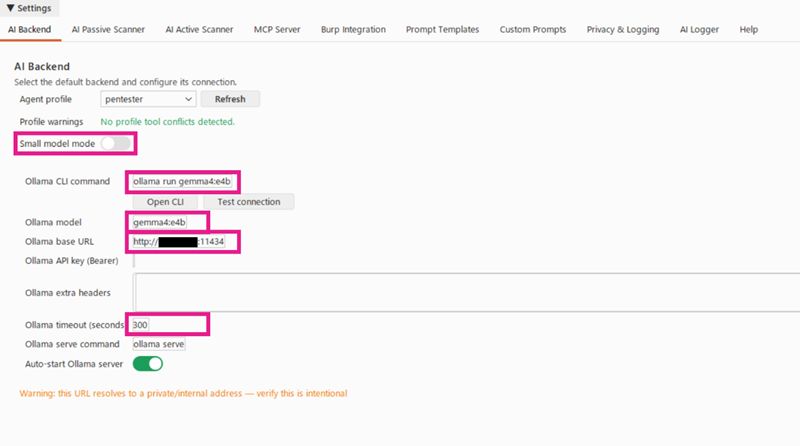Click the 'Select the default backend' description text
Screen dimensions: 800x446
coord(126,82)
